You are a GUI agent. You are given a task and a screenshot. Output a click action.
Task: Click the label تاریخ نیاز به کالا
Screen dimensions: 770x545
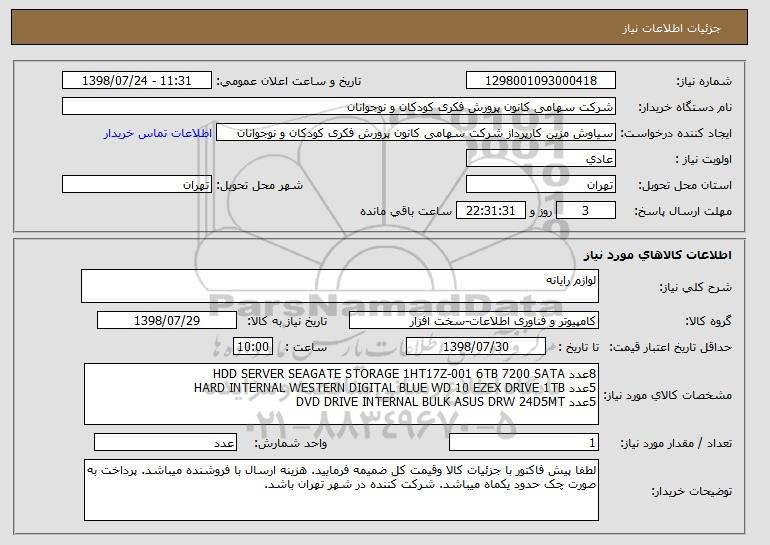coord(287,322)
